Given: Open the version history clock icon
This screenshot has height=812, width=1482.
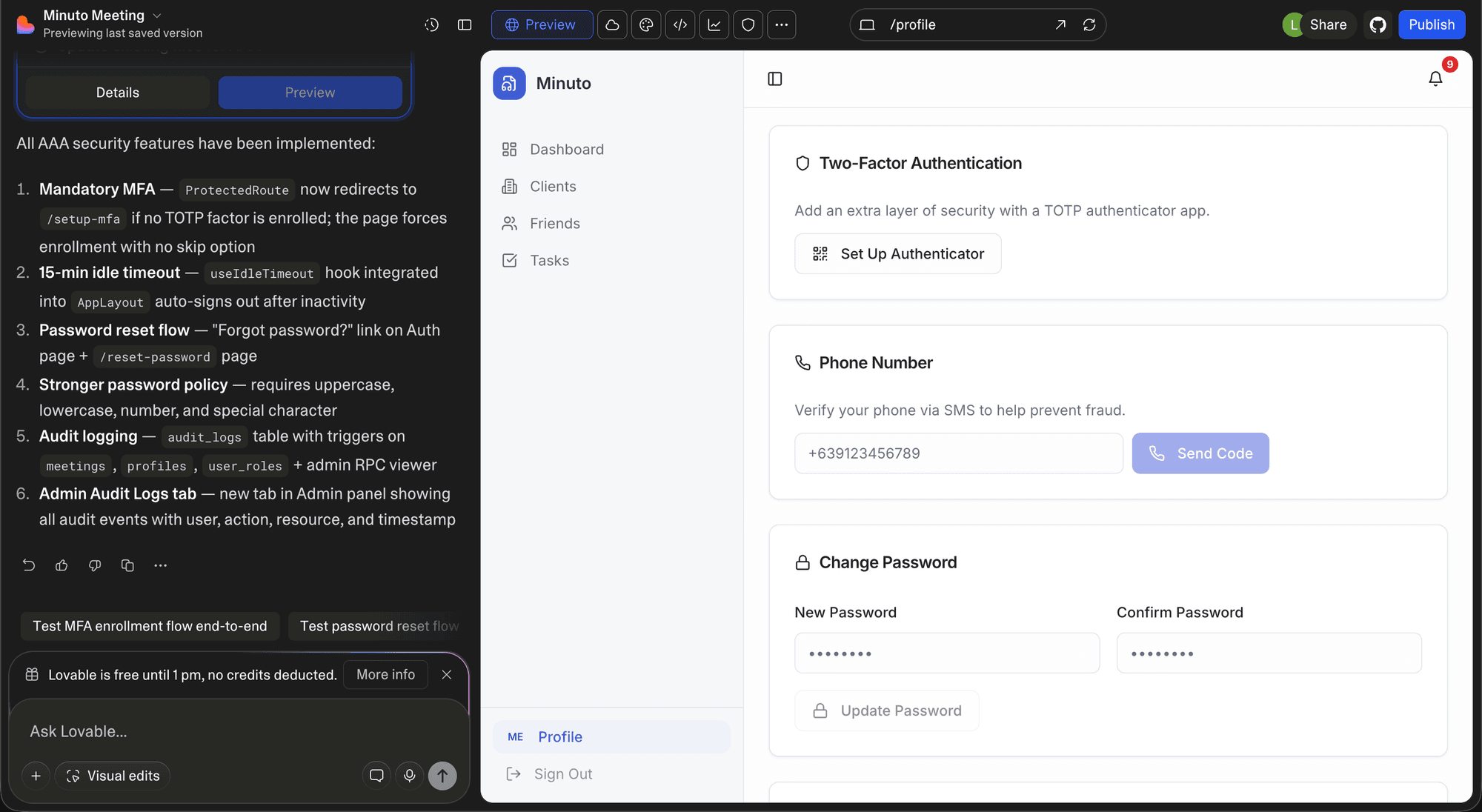Looking at the screenshot, I should [431, 24].
